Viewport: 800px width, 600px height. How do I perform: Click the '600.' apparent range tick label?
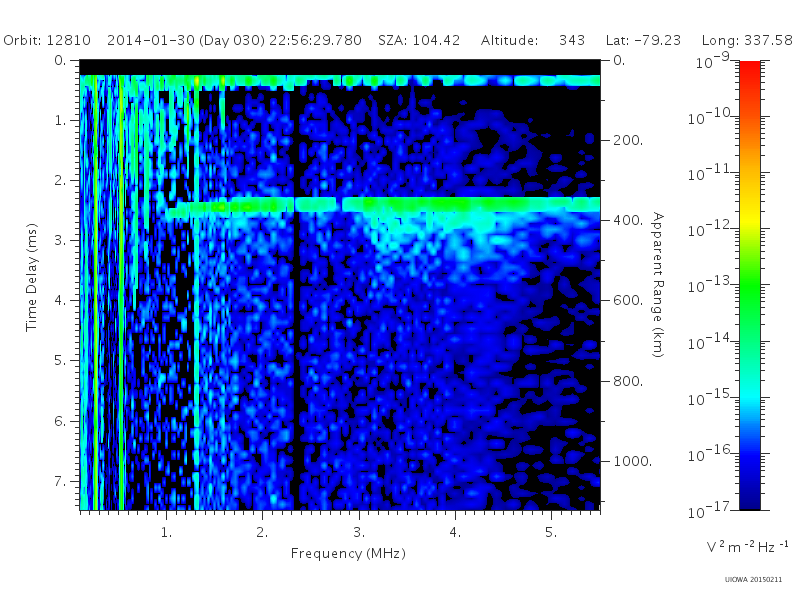coord(628,301)
